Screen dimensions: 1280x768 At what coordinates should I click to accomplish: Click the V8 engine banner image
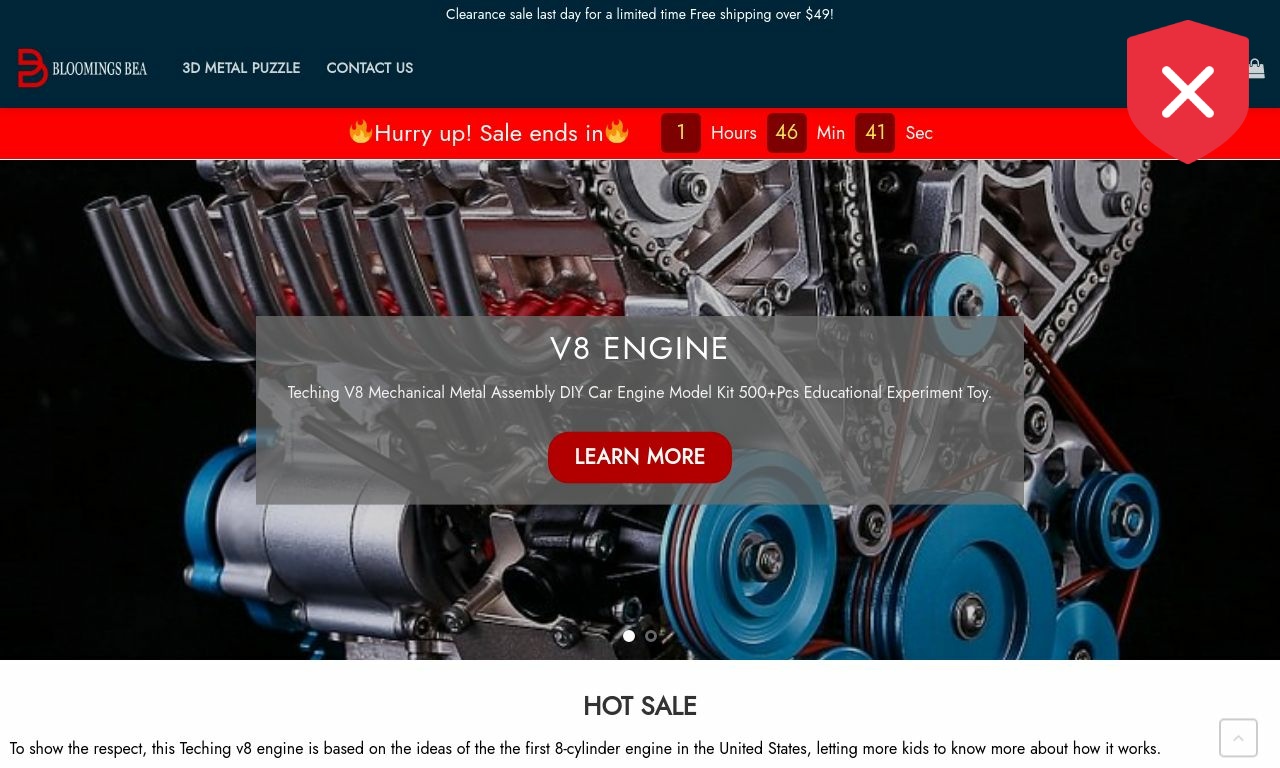(640, 410)
